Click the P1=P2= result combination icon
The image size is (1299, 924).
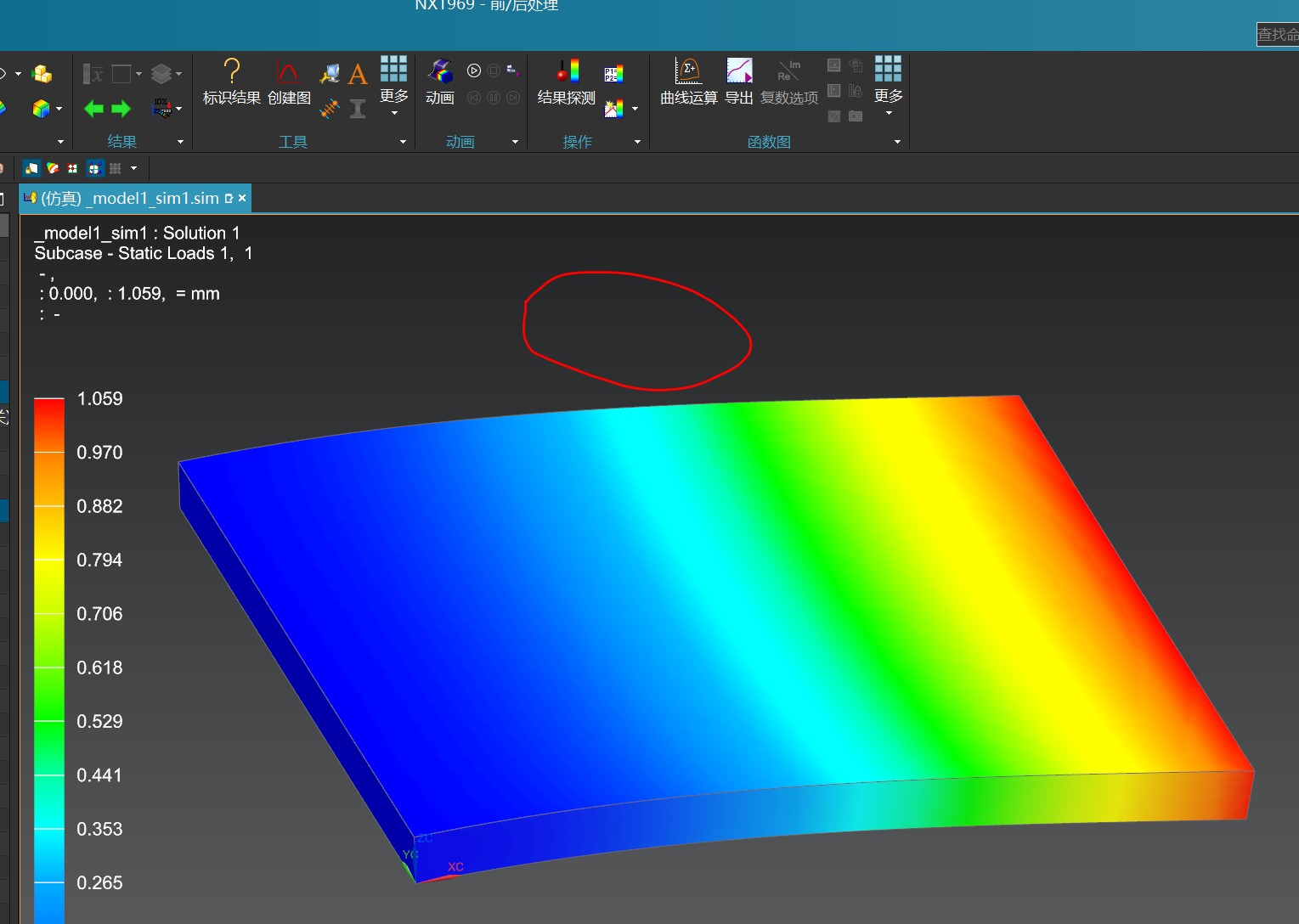pos(613,74)
